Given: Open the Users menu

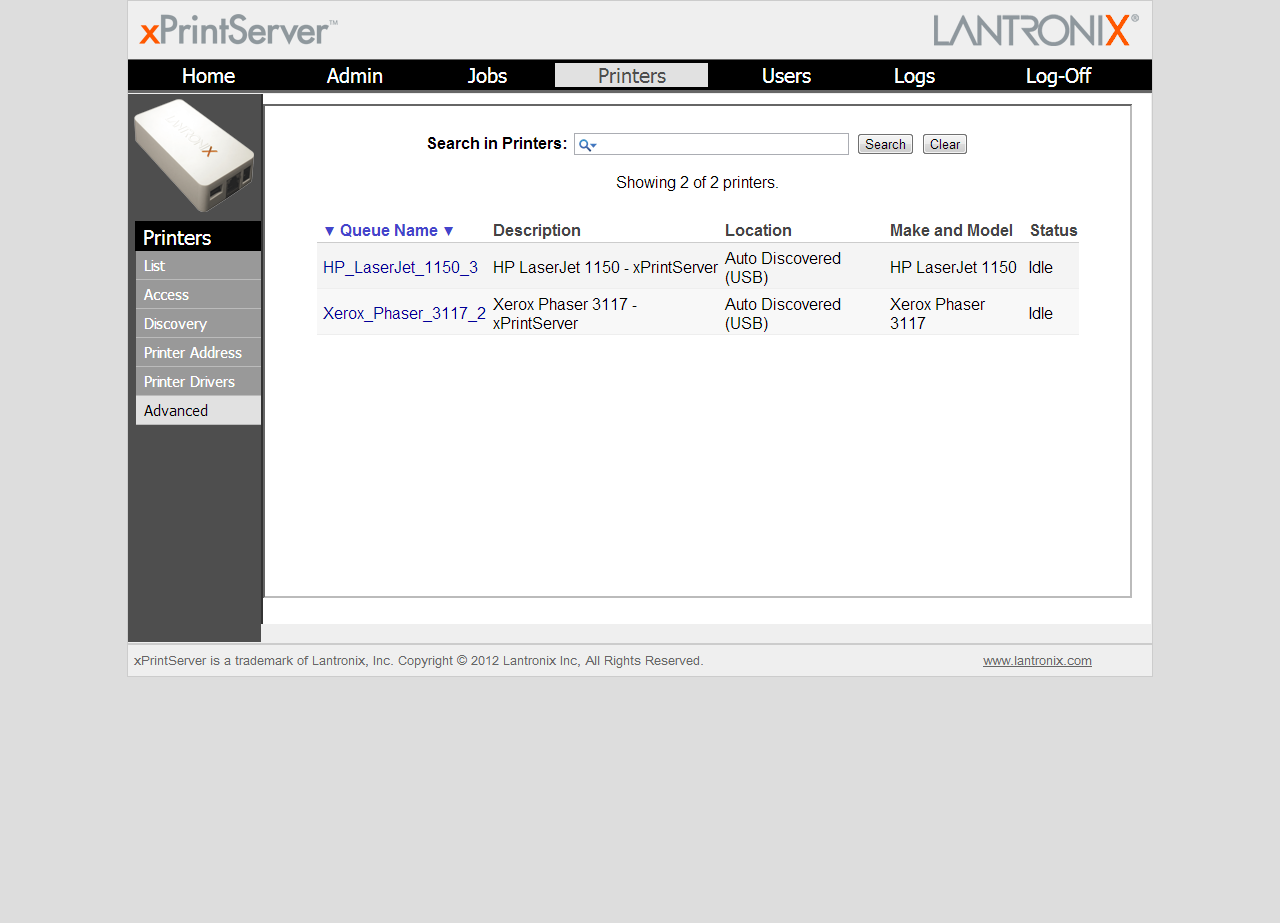Looking at the screenshot, I should [786, 76].
